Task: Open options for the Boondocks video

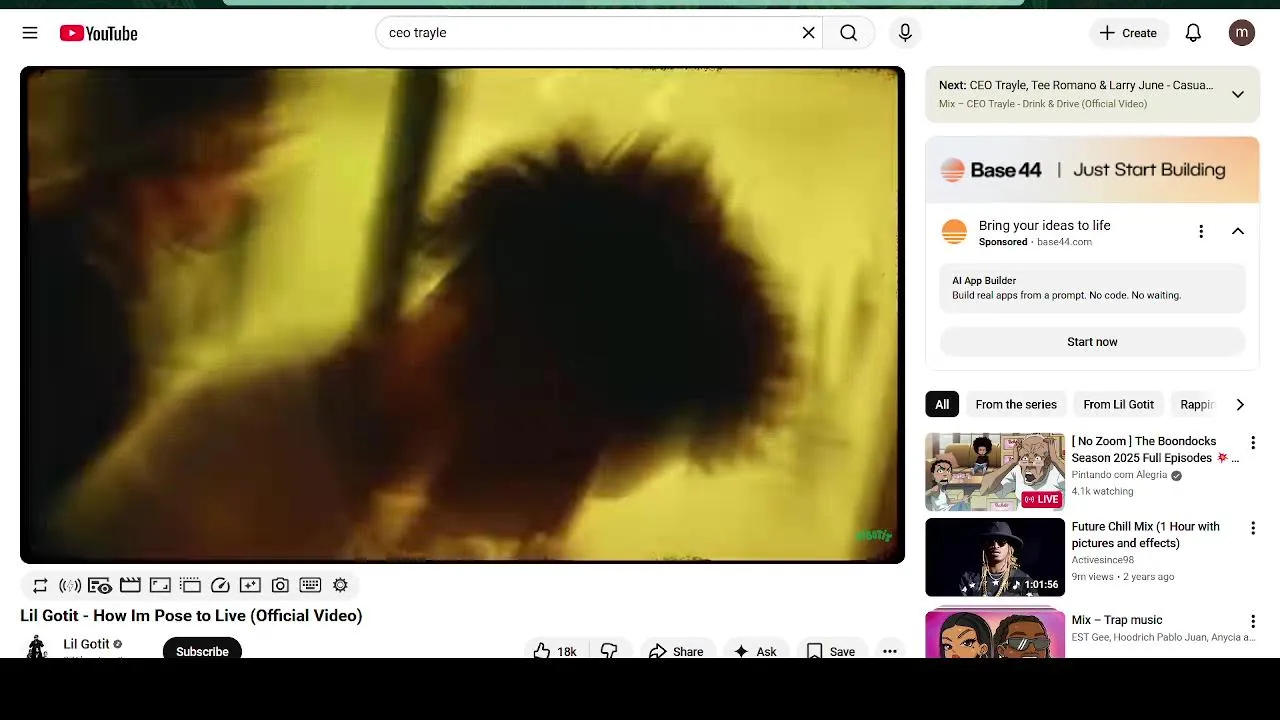Action: [x=1252, y=443]
